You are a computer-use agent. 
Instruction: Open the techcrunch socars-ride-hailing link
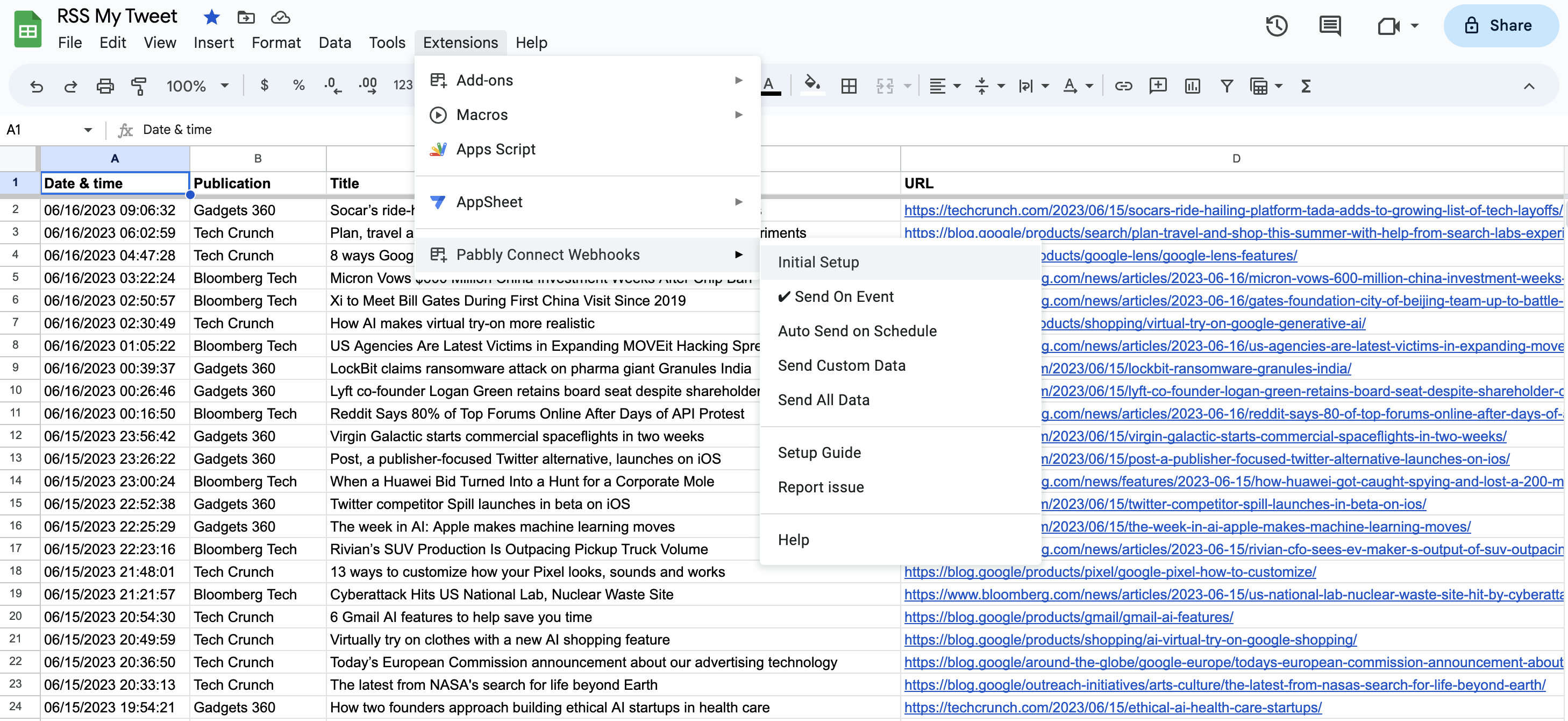(x=1232, y=211)
